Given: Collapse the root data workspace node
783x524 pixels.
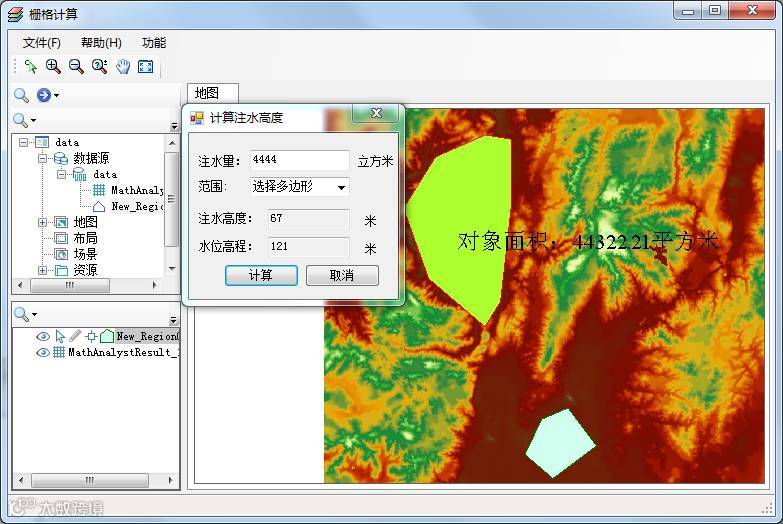Looking at the screenshot, I should click(23, 142).
